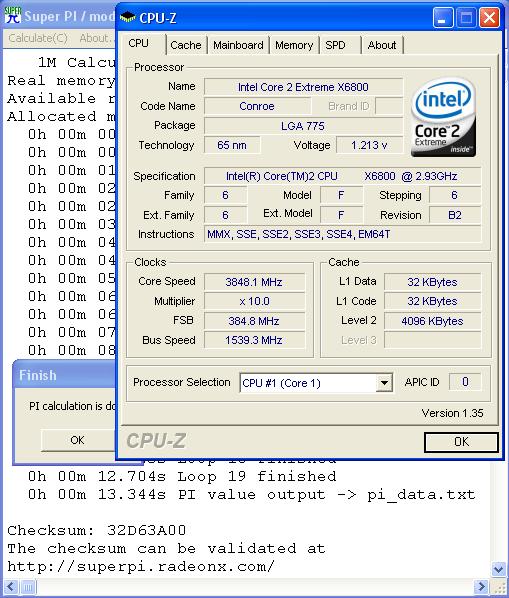Click the Instructions field 'MMX, SSE, SSE2...'
509x598 pixels.
coord(342,234)
